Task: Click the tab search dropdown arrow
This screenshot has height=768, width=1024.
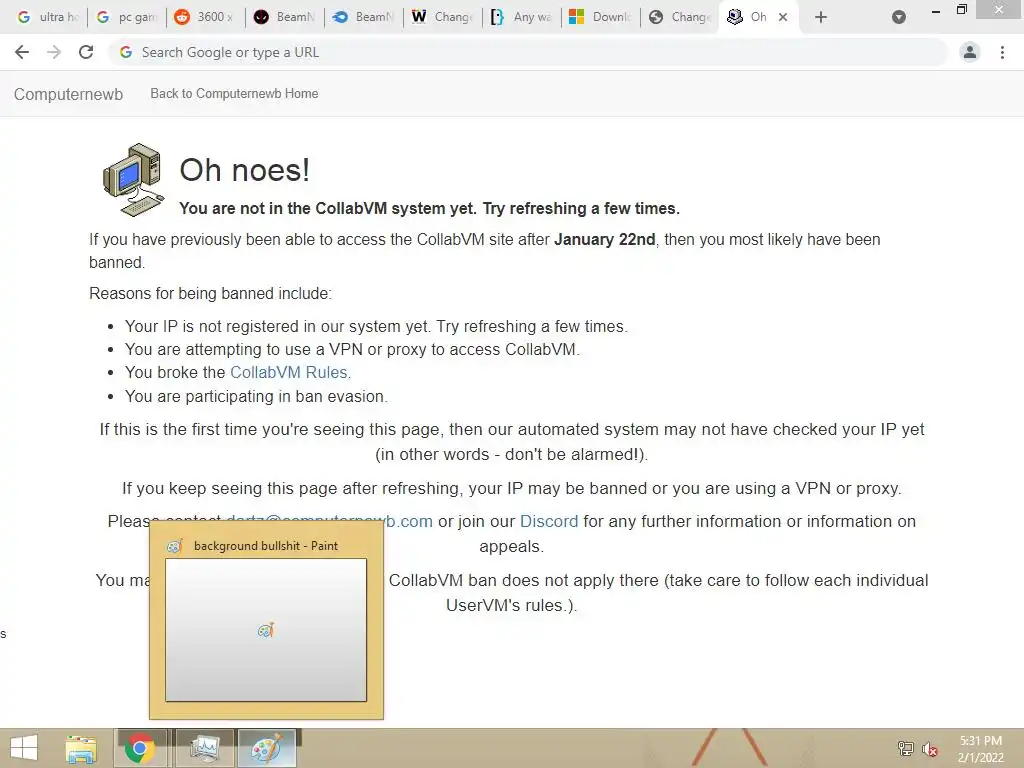Action: [x=899, y=17]
